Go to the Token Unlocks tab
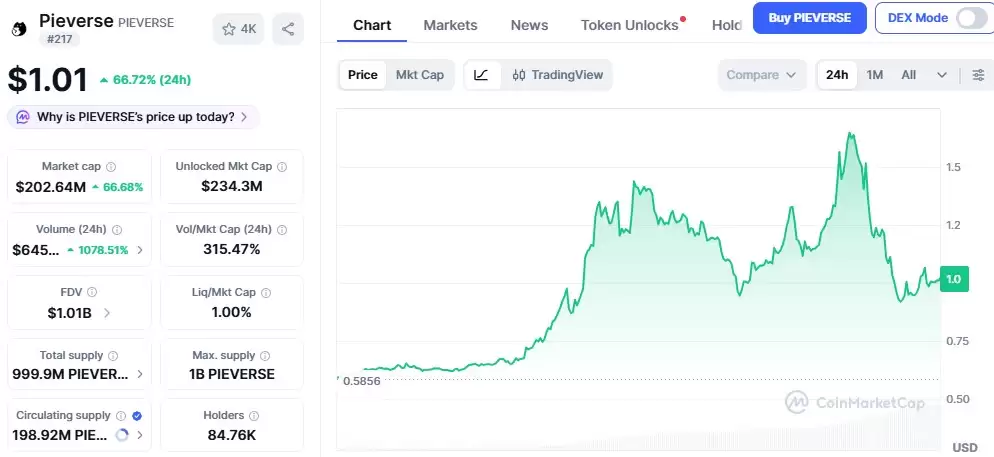Image resolution: width=994 pixels, height=457 pixels. 629,25
